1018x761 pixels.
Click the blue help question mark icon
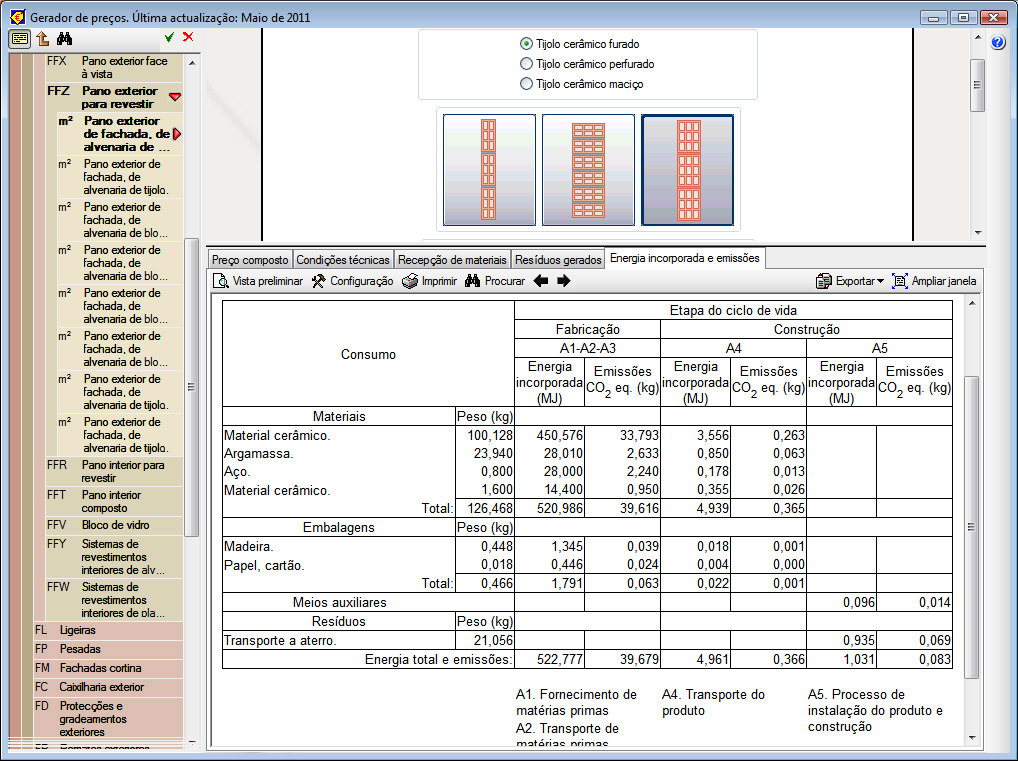999,43
